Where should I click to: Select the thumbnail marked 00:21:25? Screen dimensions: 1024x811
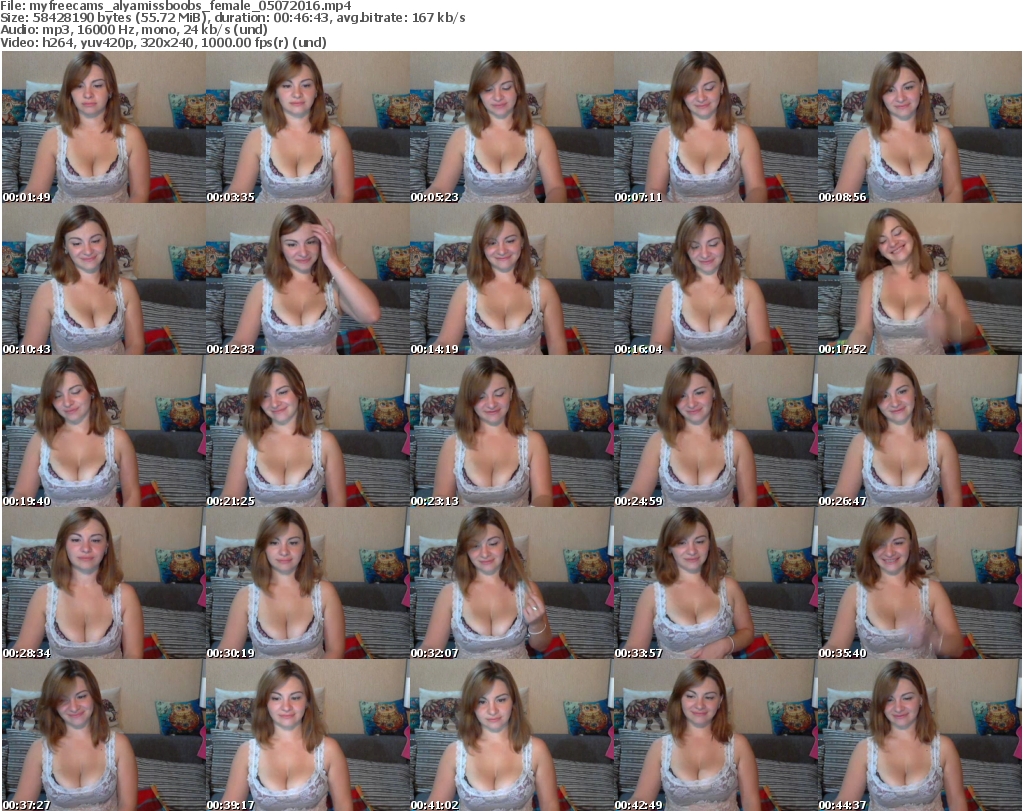(x=308, y=431)
